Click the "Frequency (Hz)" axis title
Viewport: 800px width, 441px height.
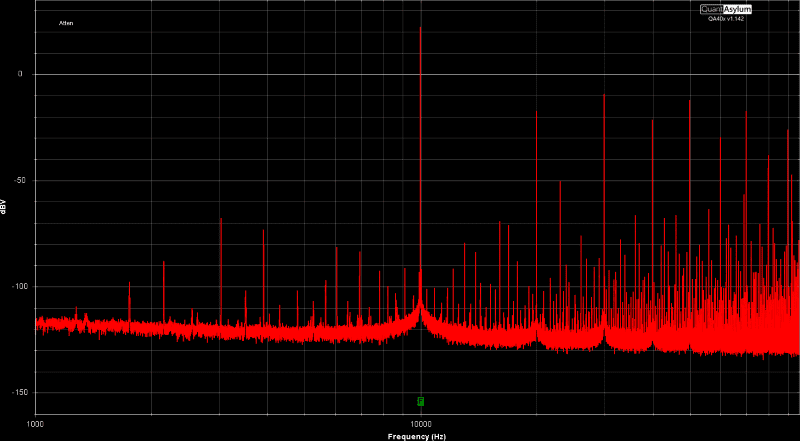click(416, 437)
